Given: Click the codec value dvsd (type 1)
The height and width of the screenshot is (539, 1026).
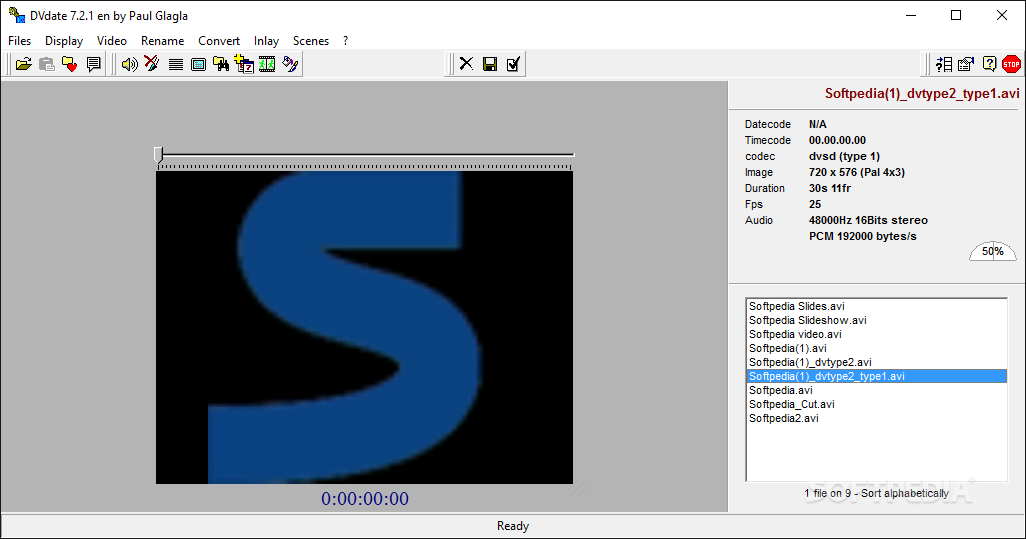Looking at the screenshot, I should 844,156.
